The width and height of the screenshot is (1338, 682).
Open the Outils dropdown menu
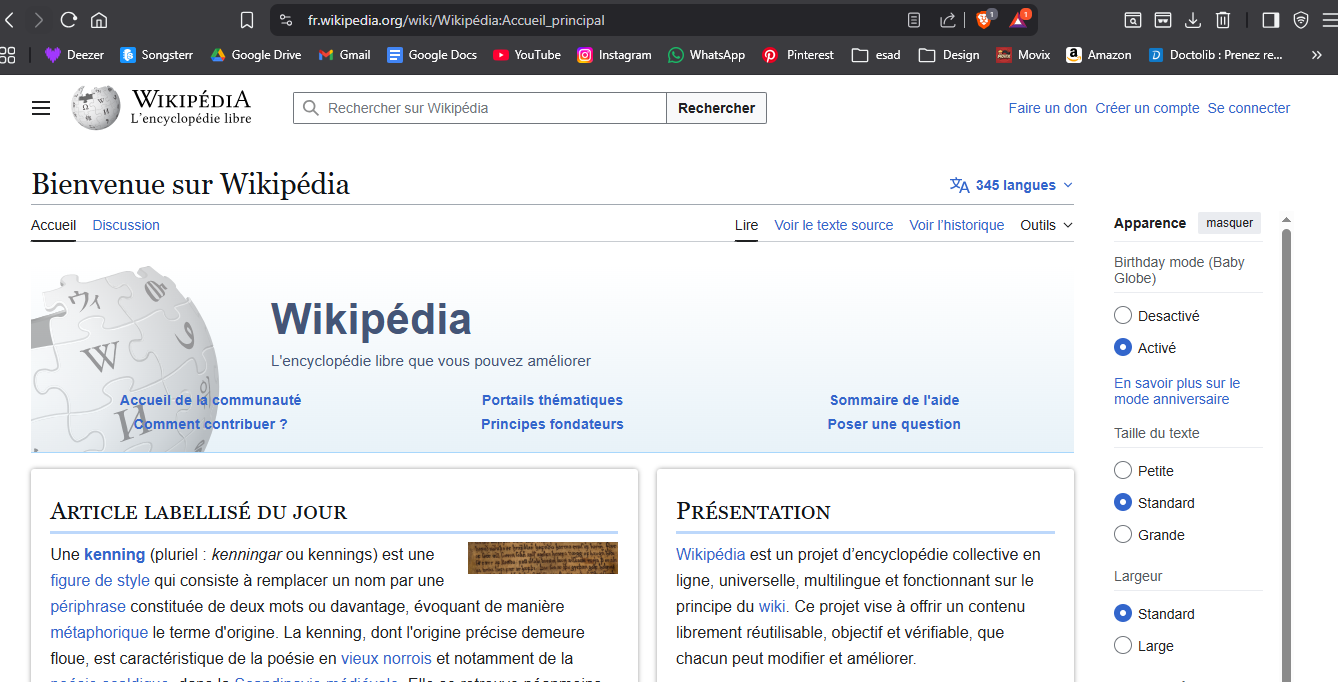click(1046, 225)
